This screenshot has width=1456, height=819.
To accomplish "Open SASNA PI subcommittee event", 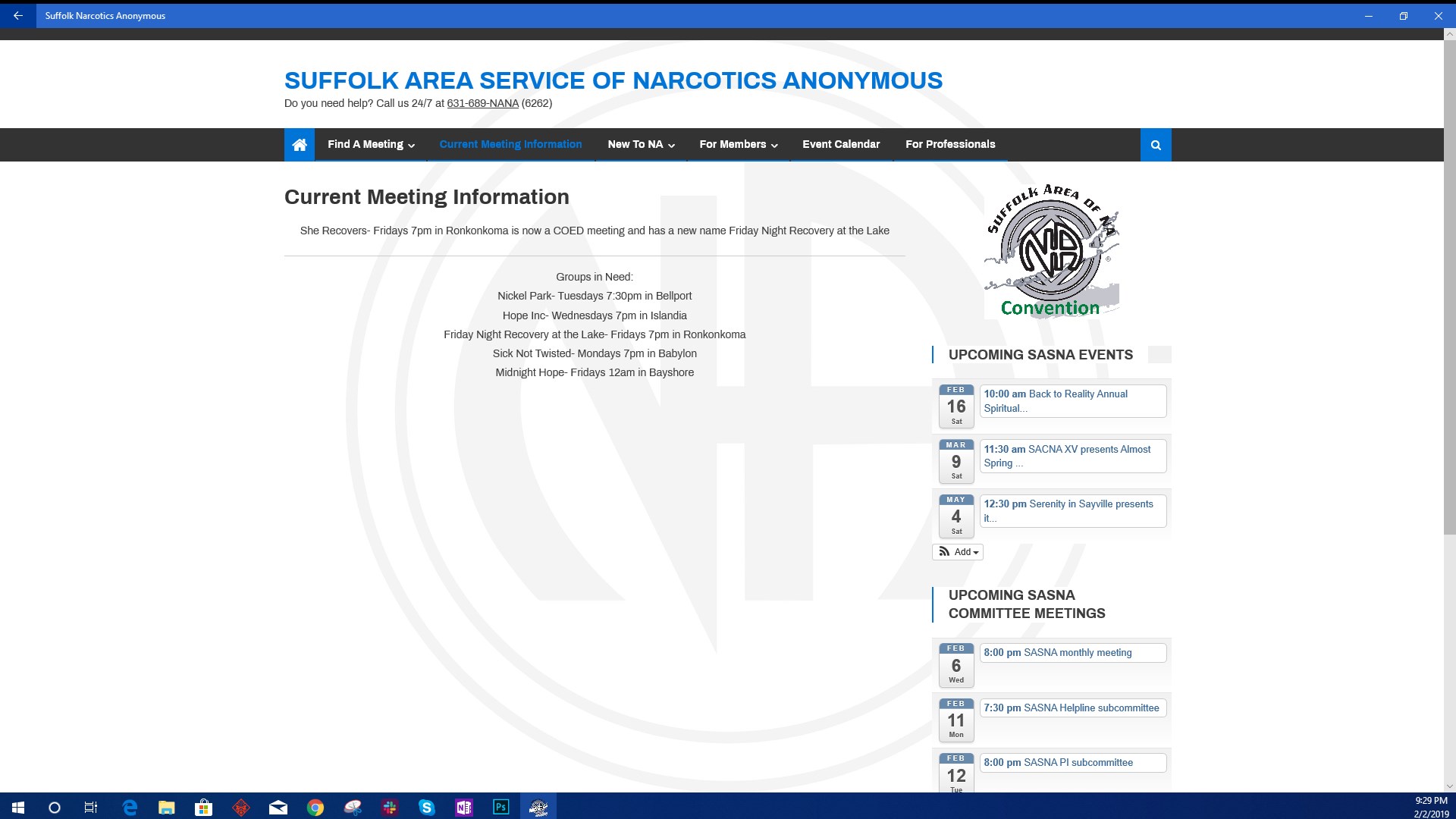I will (1073, 763).
